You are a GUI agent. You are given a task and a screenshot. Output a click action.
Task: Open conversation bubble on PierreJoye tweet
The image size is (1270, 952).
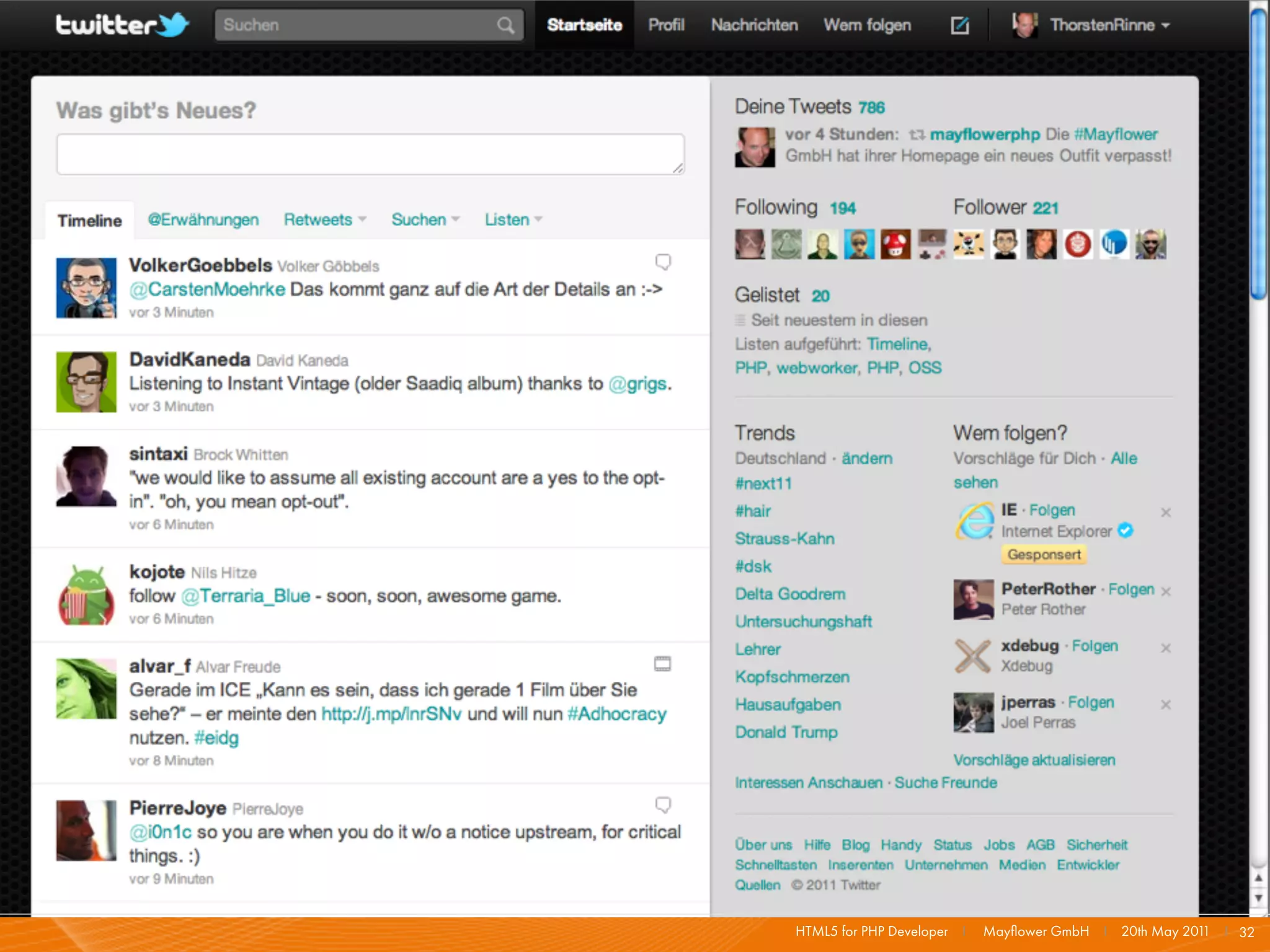(x=663, y=805)
